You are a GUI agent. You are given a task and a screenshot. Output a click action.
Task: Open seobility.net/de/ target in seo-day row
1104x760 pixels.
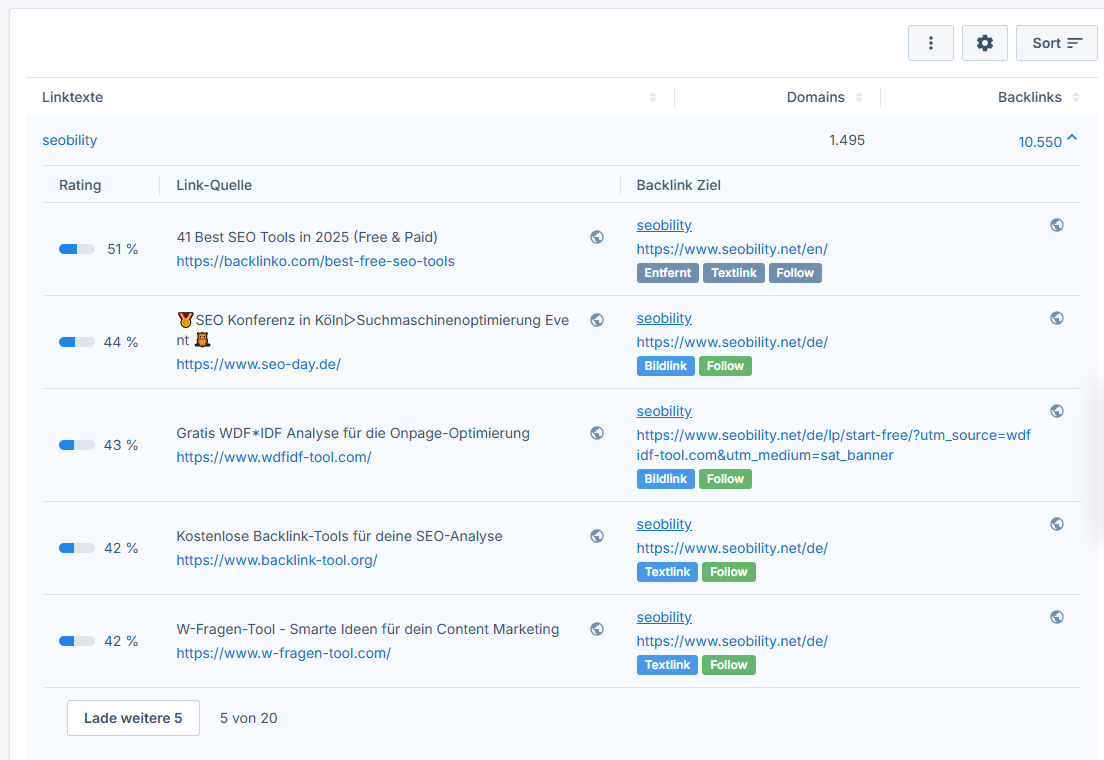click(x=732, y=342)
